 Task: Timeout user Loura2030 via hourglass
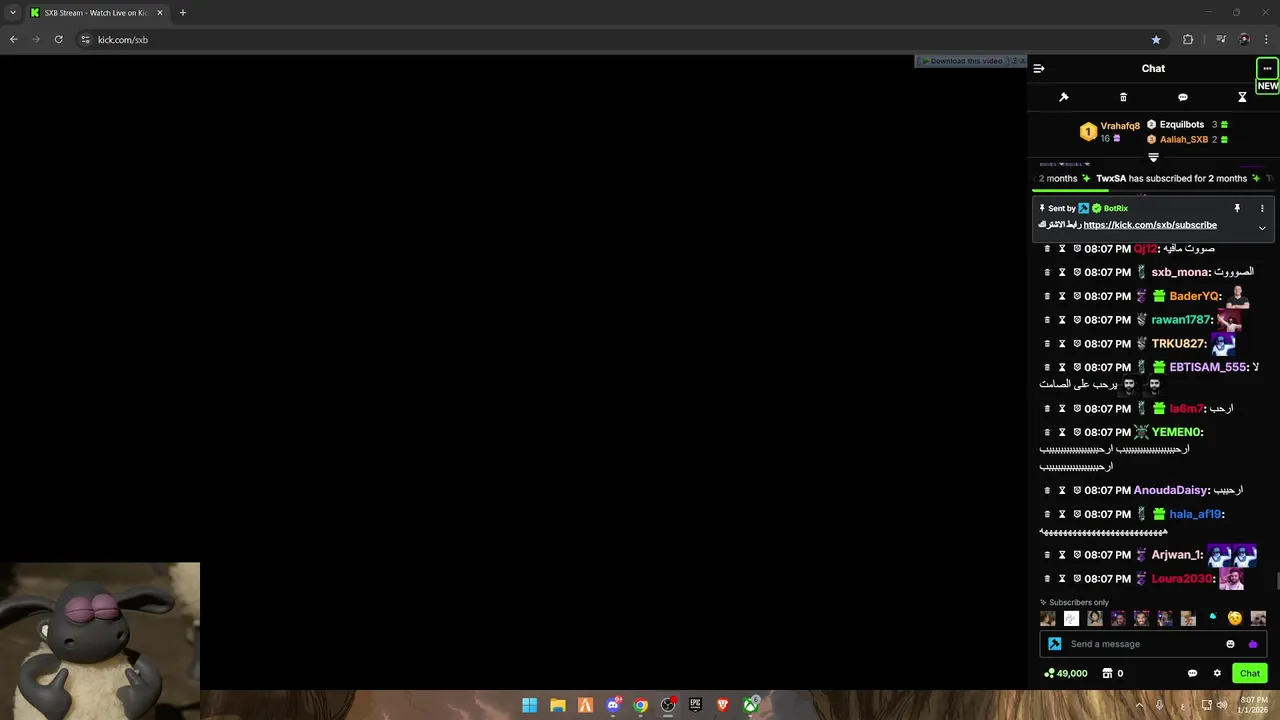(1062, 579)
